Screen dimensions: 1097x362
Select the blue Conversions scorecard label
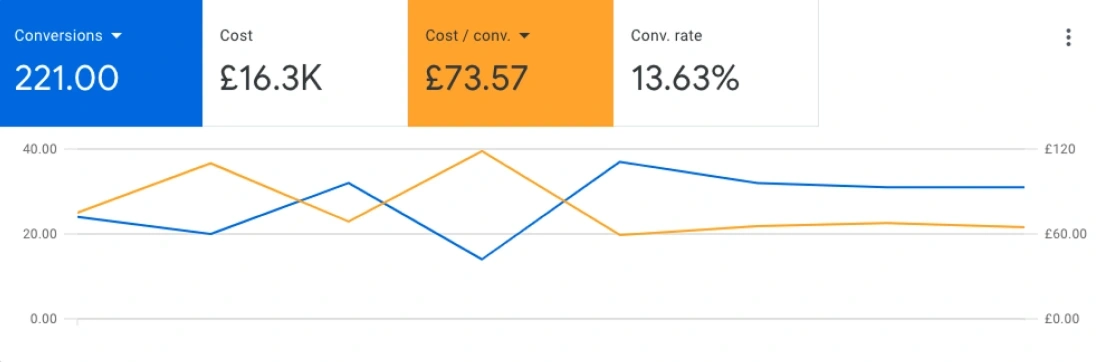(59, 36)
